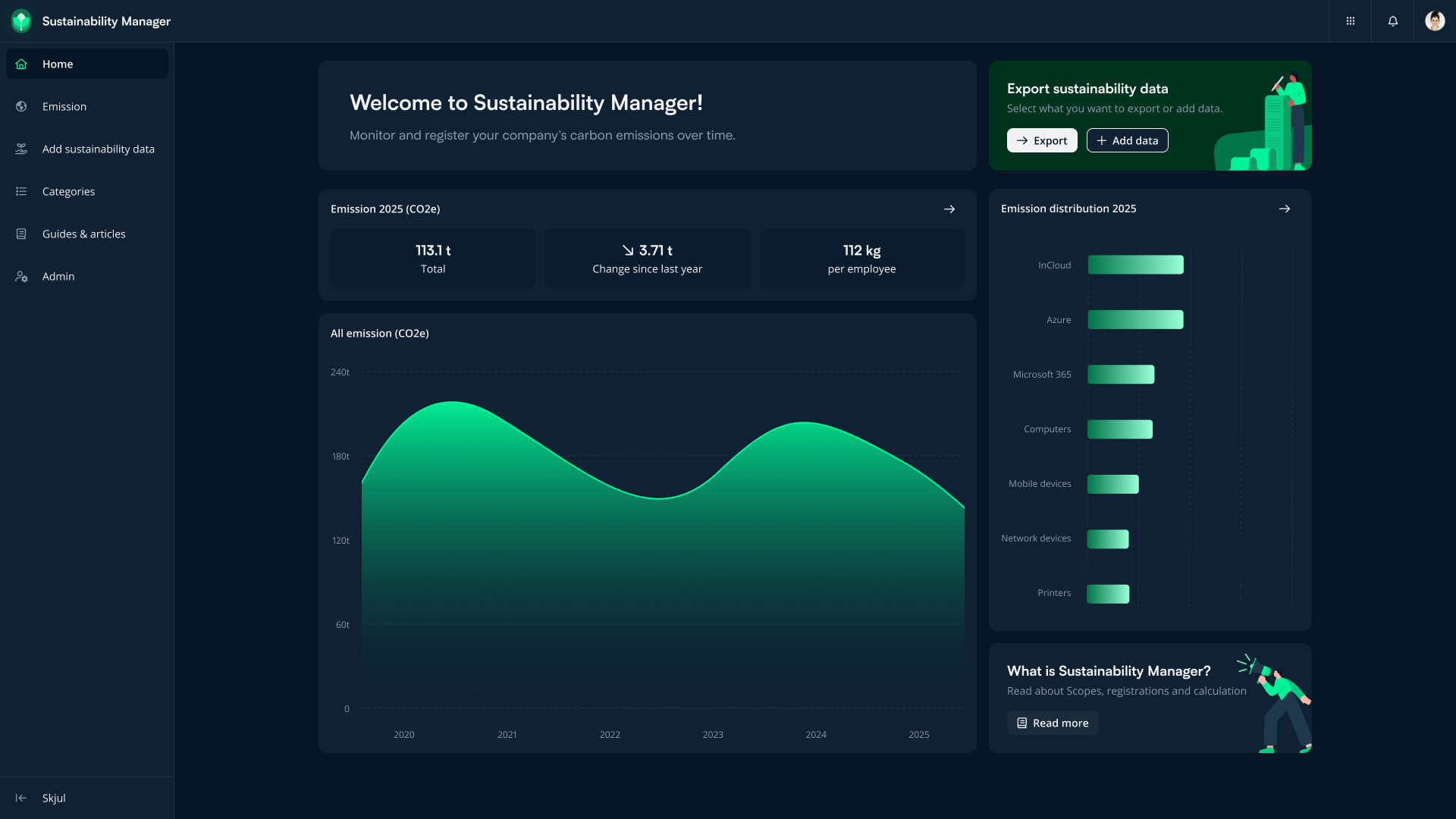Open Read more about Sustainability Manager
The height and width of the screenshot is (819, 1456).
click(x=1052, y=723)
